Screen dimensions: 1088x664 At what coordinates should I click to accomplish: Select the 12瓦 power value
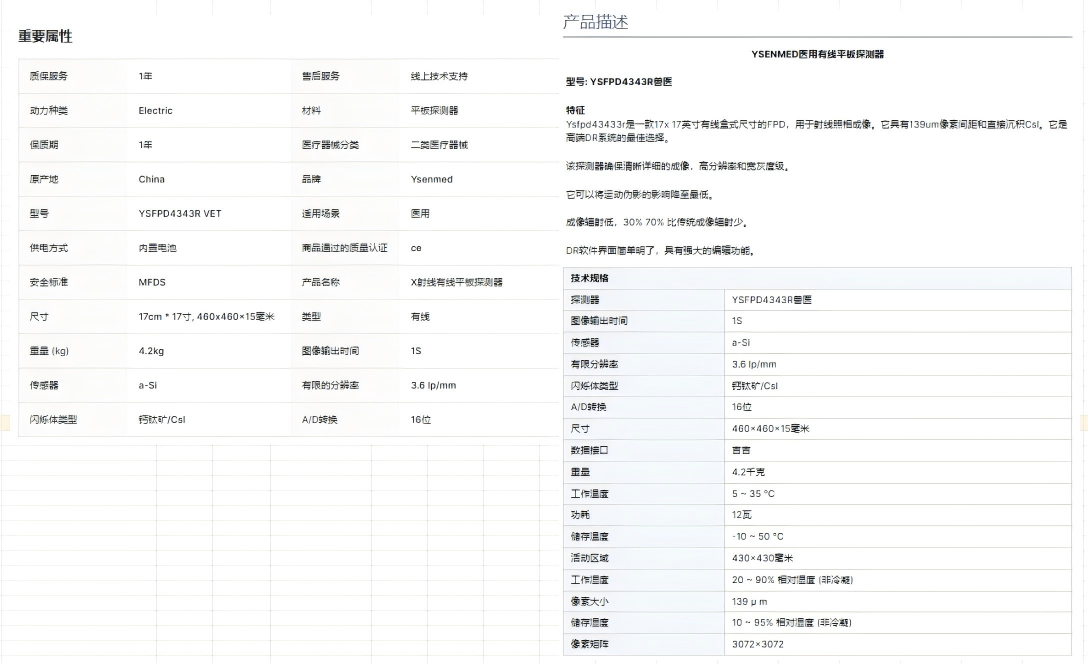tap(742, 515)
